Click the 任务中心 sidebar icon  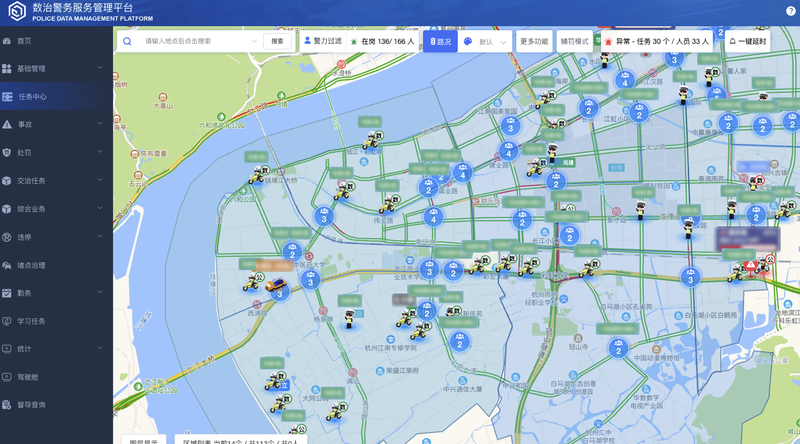pyautogui.click(x=7, y=96)
